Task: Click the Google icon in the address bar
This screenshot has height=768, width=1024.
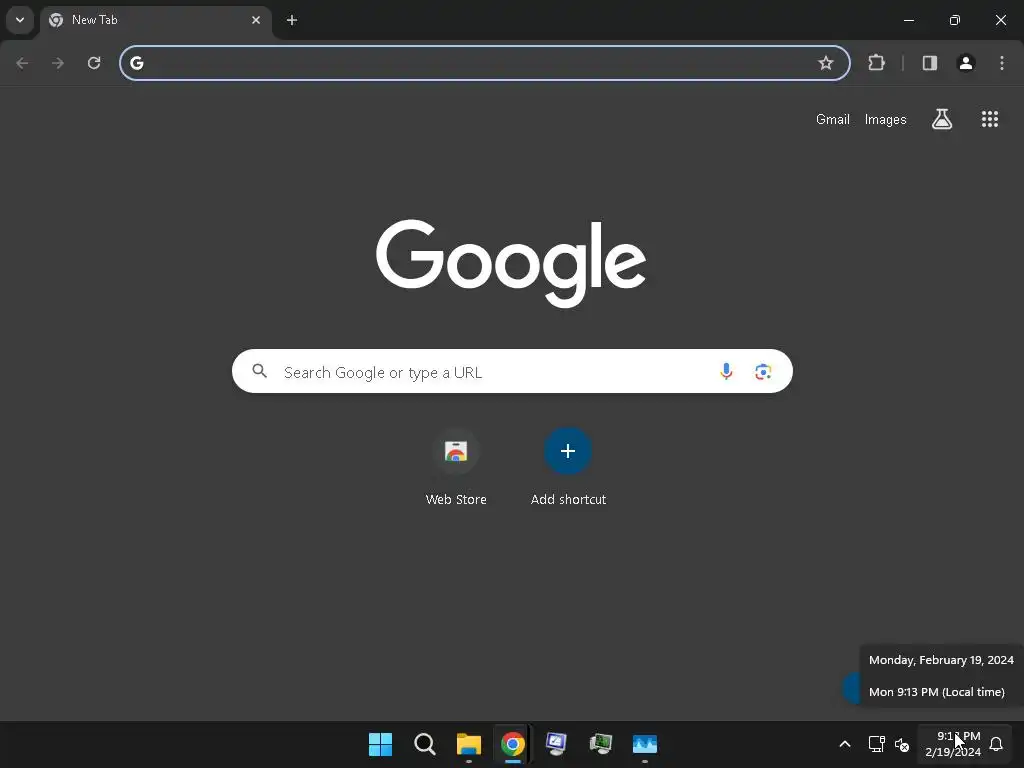Action: [x=136, y=63]
